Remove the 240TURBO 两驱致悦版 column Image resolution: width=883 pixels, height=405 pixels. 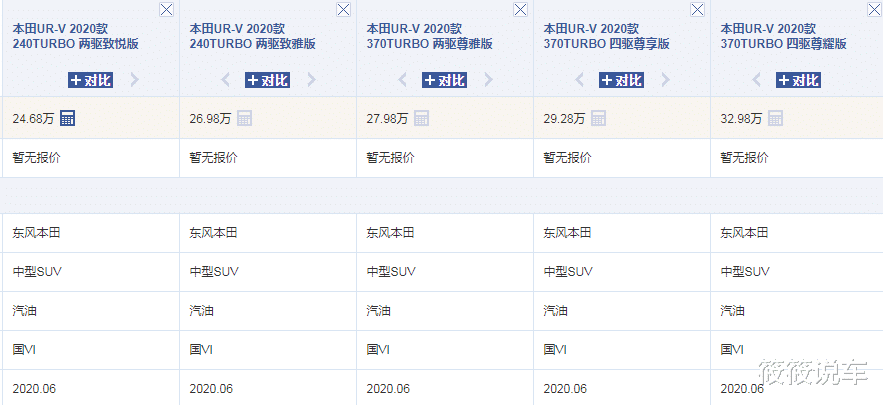pos(166,9)
